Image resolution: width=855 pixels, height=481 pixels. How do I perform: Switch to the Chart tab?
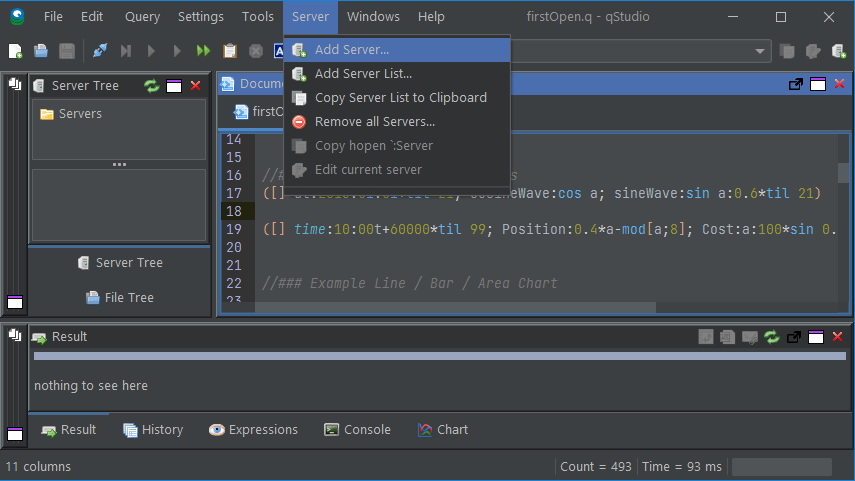tap(443, 430)
